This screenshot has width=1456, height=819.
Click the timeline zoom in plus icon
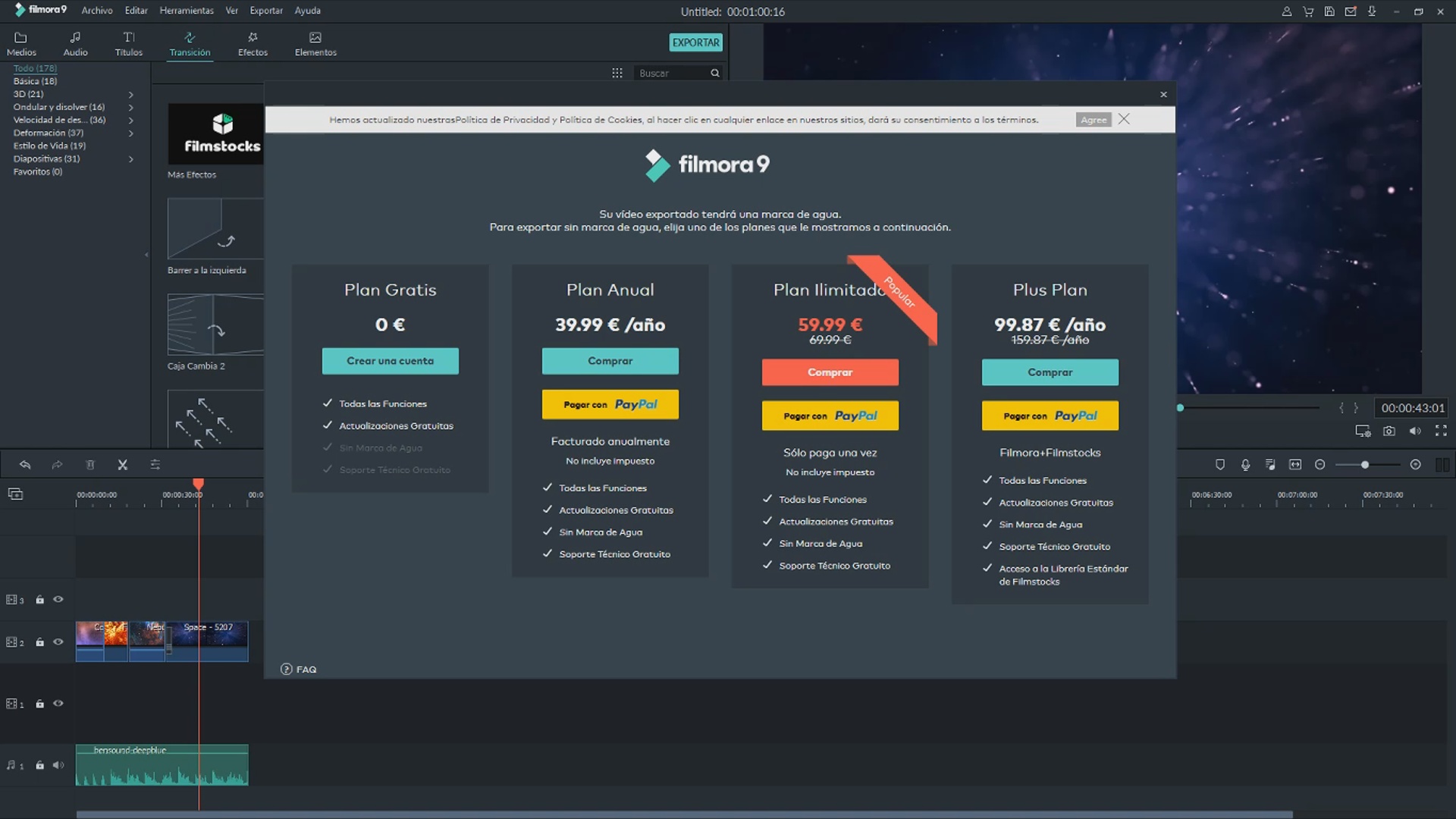(1415, 465)
